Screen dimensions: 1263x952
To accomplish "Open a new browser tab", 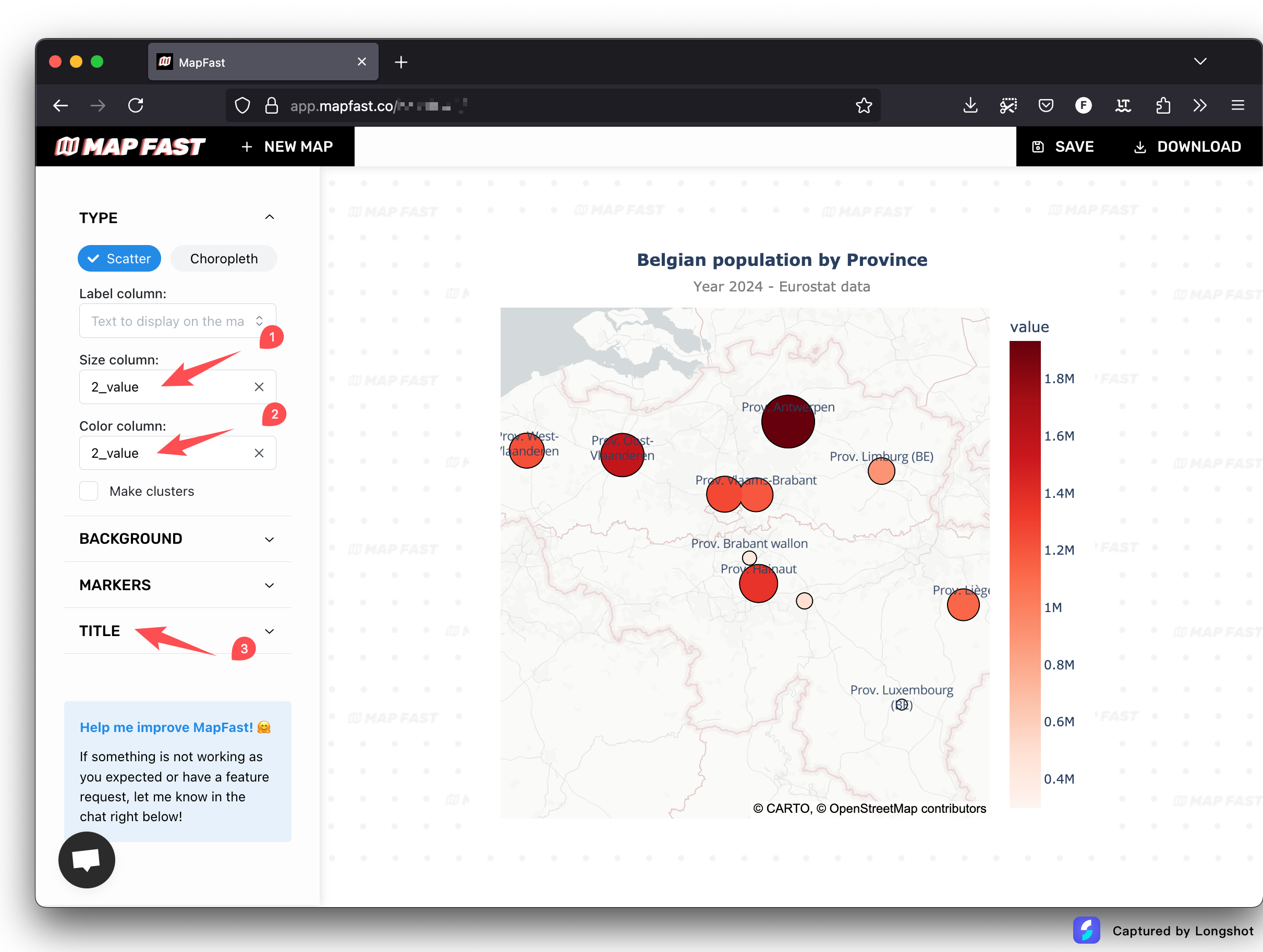I will tap(401, 62).
